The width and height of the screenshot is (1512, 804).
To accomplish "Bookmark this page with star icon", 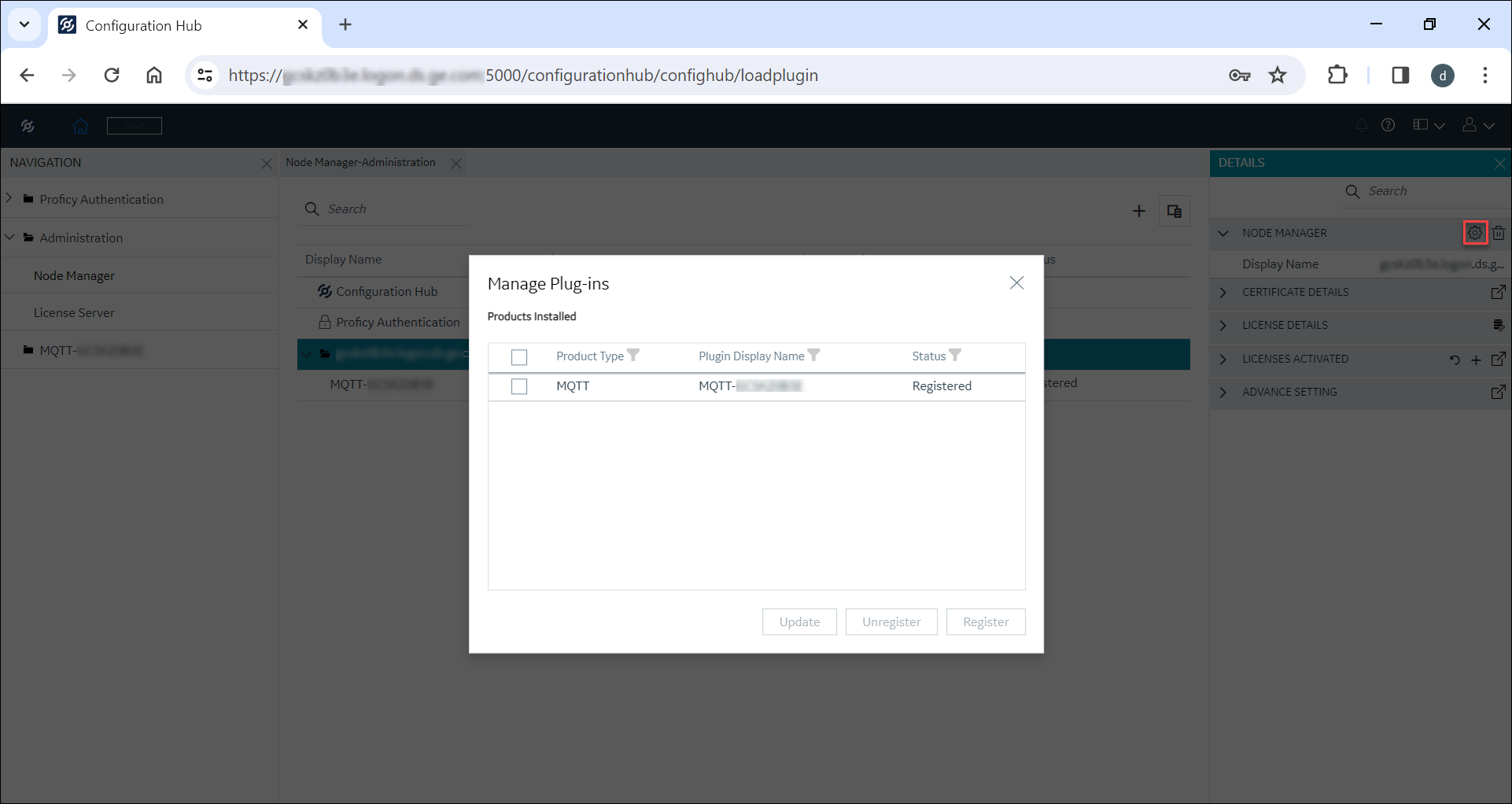I will tap(1278, 75).
